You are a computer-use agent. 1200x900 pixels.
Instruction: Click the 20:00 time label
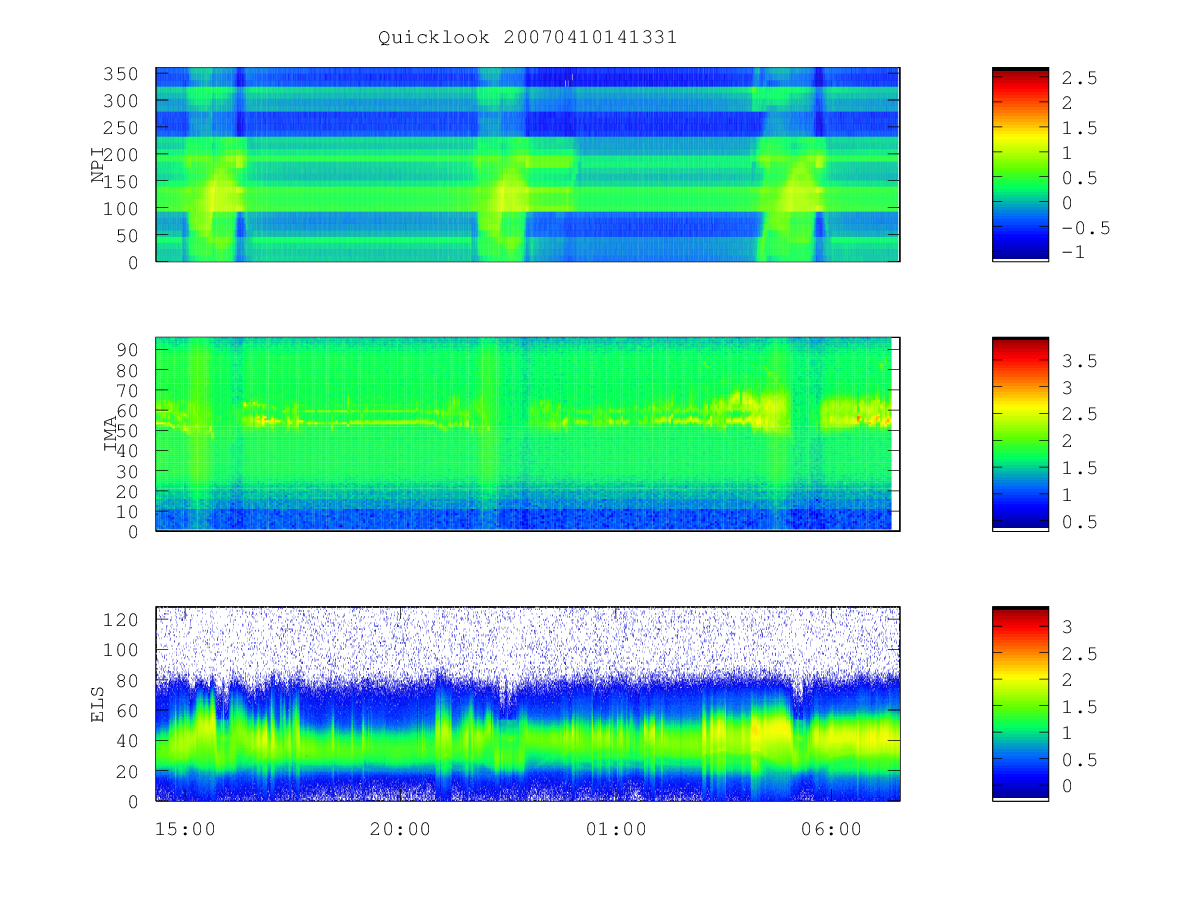click(400, 829)
